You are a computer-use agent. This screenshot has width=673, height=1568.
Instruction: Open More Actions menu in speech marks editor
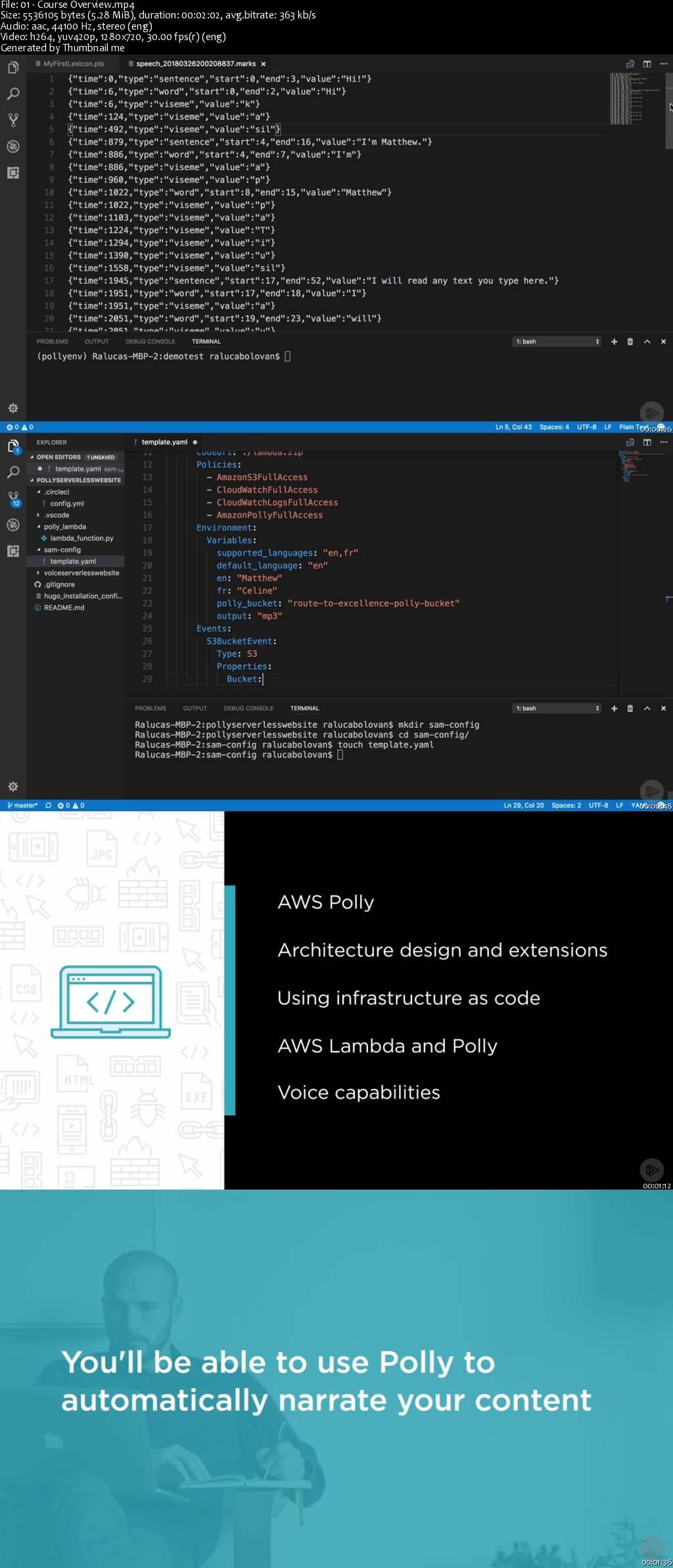[663, 64]
